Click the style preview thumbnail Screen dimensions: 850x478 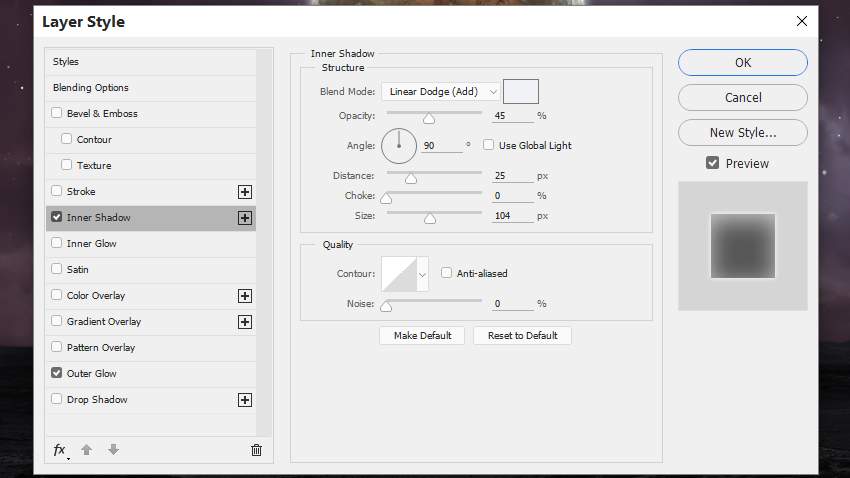(x=743, y=246)
